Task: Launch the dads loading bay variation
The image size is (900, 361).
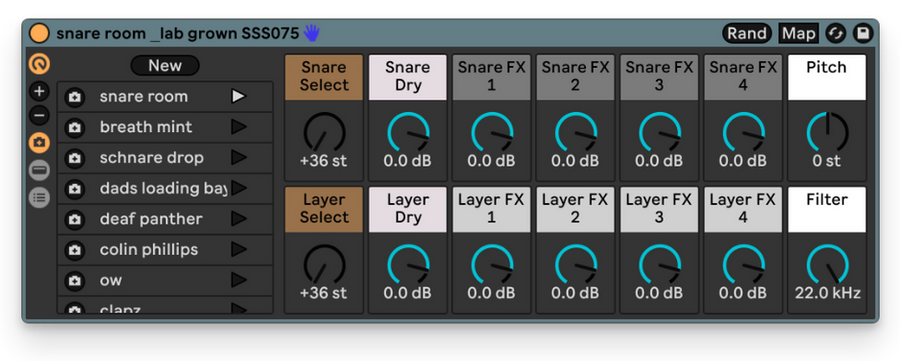Action: pyautogui.click(x=239, y=188)
